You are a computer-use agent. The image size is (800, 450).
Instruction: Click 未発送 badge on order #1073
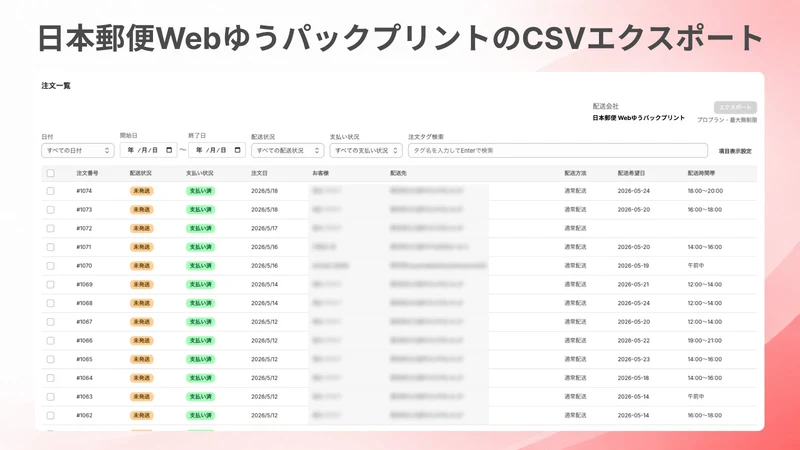coord(141,210)
